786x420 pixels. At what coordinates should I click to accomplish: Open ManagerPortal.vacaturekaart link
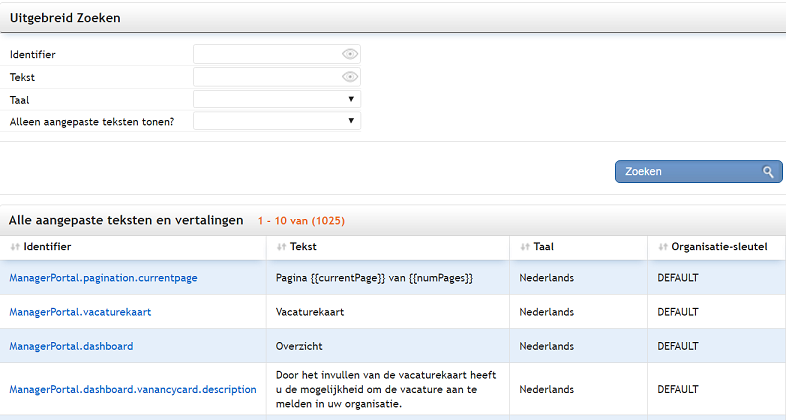[x=80, y=312]
